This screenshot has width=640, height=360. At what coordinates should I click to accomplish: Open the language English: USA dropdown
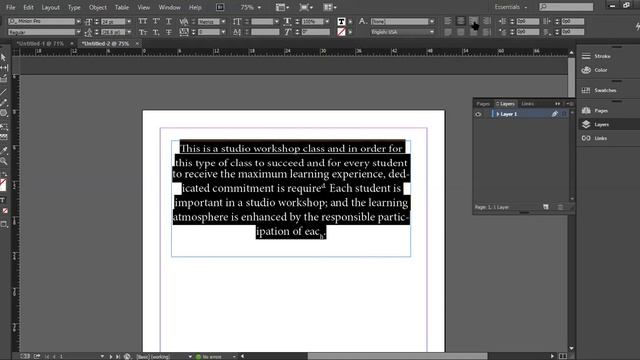point(432,32)
